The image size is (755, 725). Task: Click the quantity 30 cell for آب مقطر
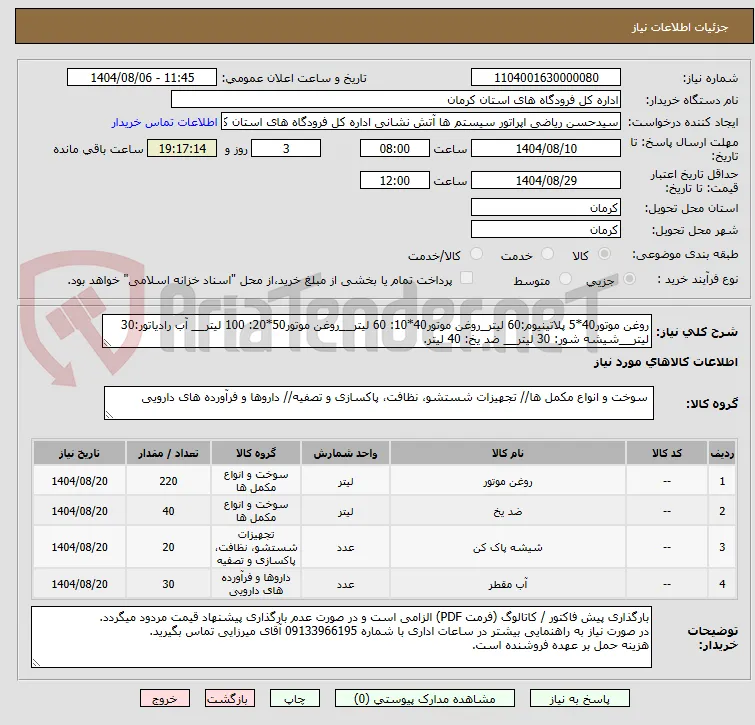click(168, 584)
